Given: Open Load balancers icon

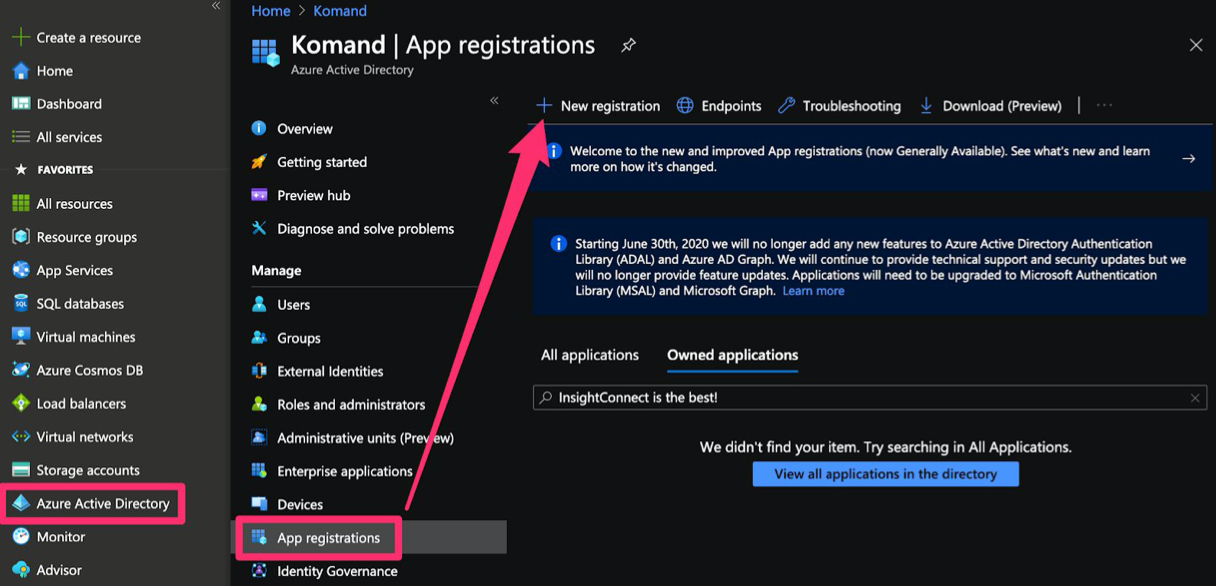Looking at the screenshot, I should point(20,404).
